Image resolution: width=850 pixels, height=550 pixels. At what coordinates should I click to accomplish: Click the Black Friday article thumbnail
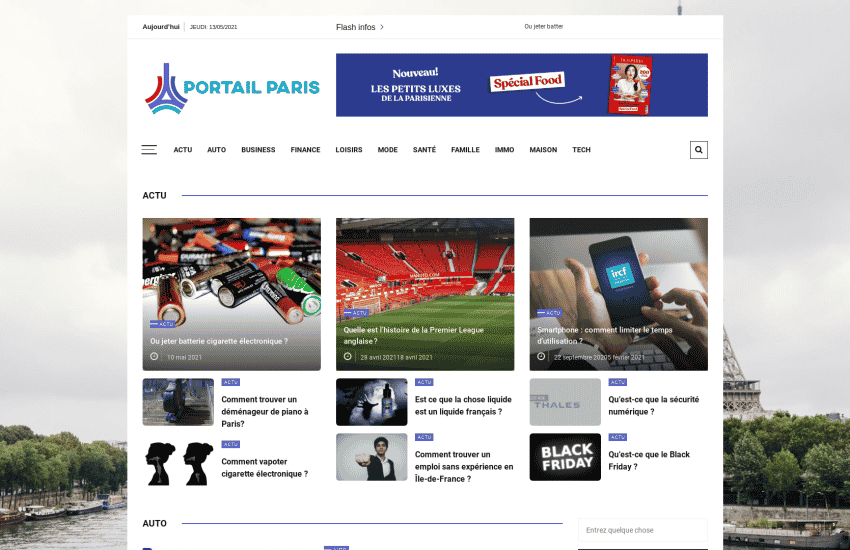coord(565,457)
